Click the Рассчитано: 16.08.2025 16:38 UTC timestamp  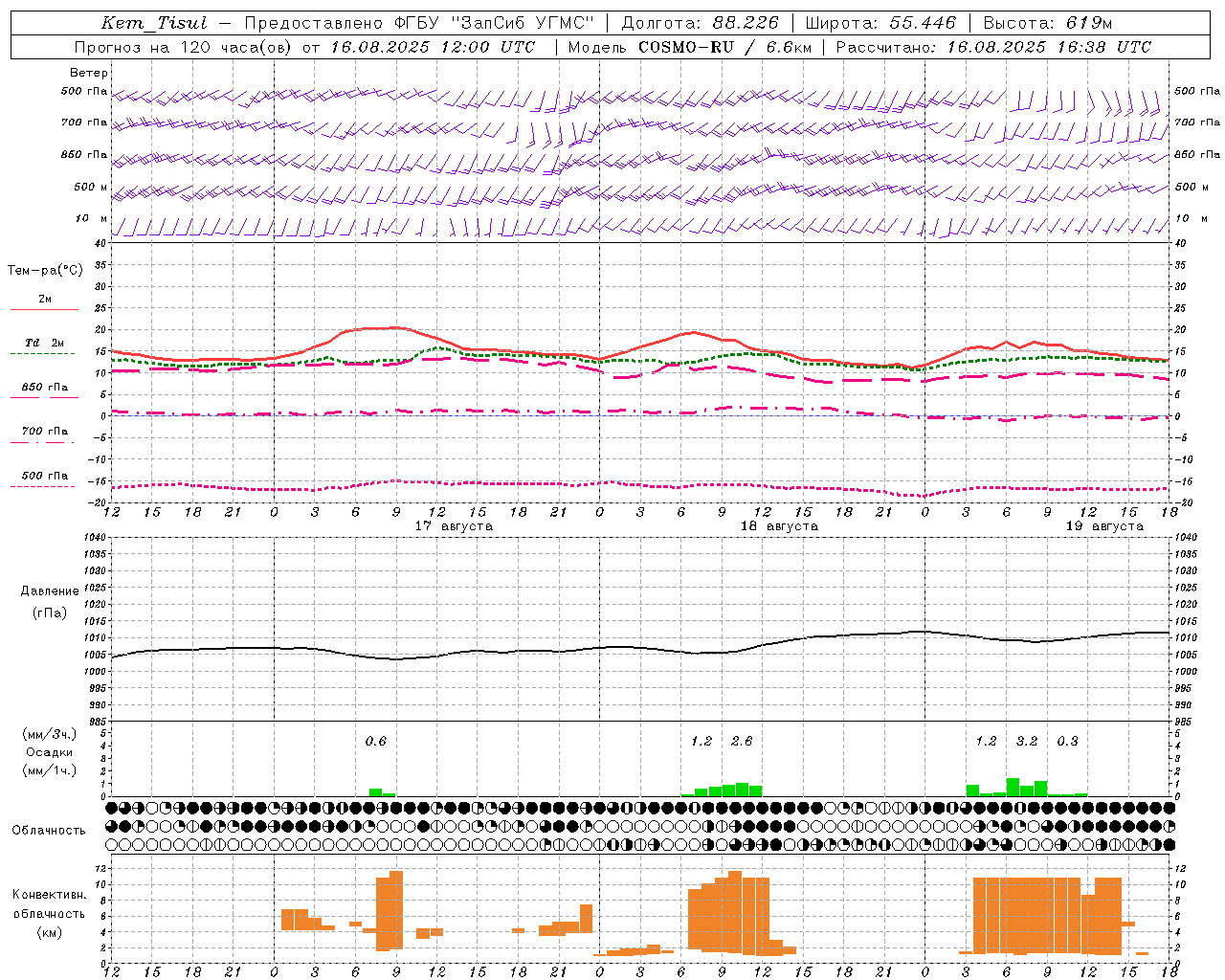click(993, 47)
